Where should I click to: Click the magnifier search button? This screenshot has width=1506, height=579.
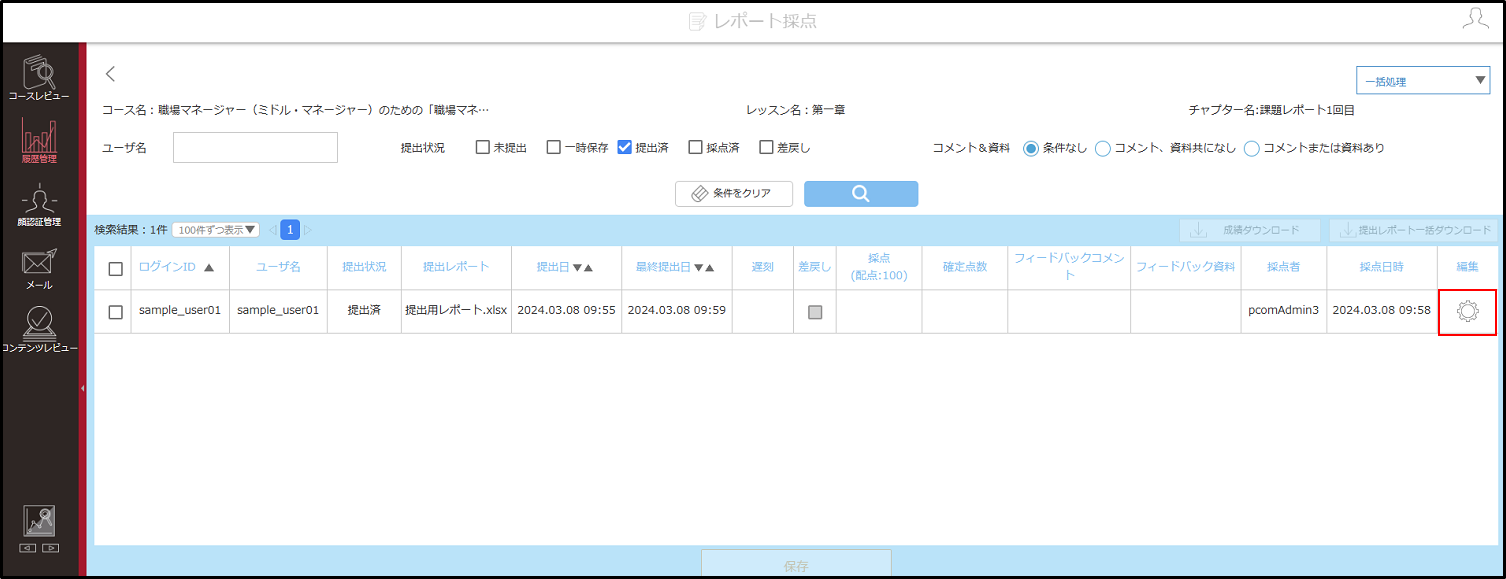coord(861,194)
